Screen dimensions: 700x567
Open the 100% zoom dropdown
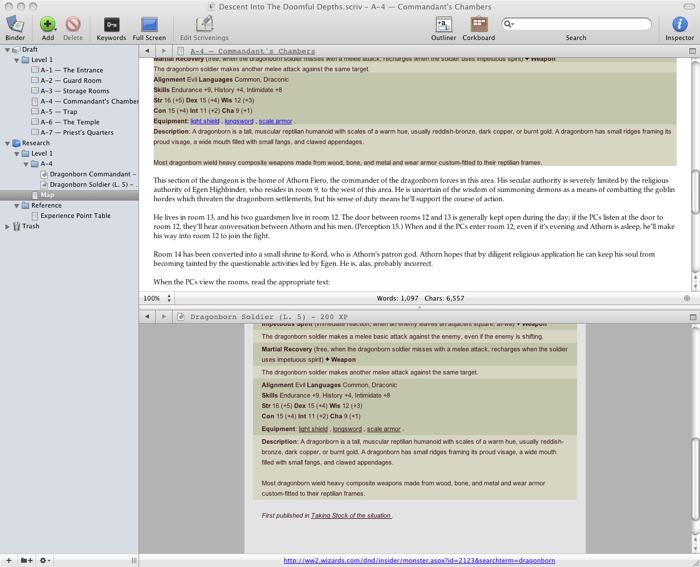156,298
